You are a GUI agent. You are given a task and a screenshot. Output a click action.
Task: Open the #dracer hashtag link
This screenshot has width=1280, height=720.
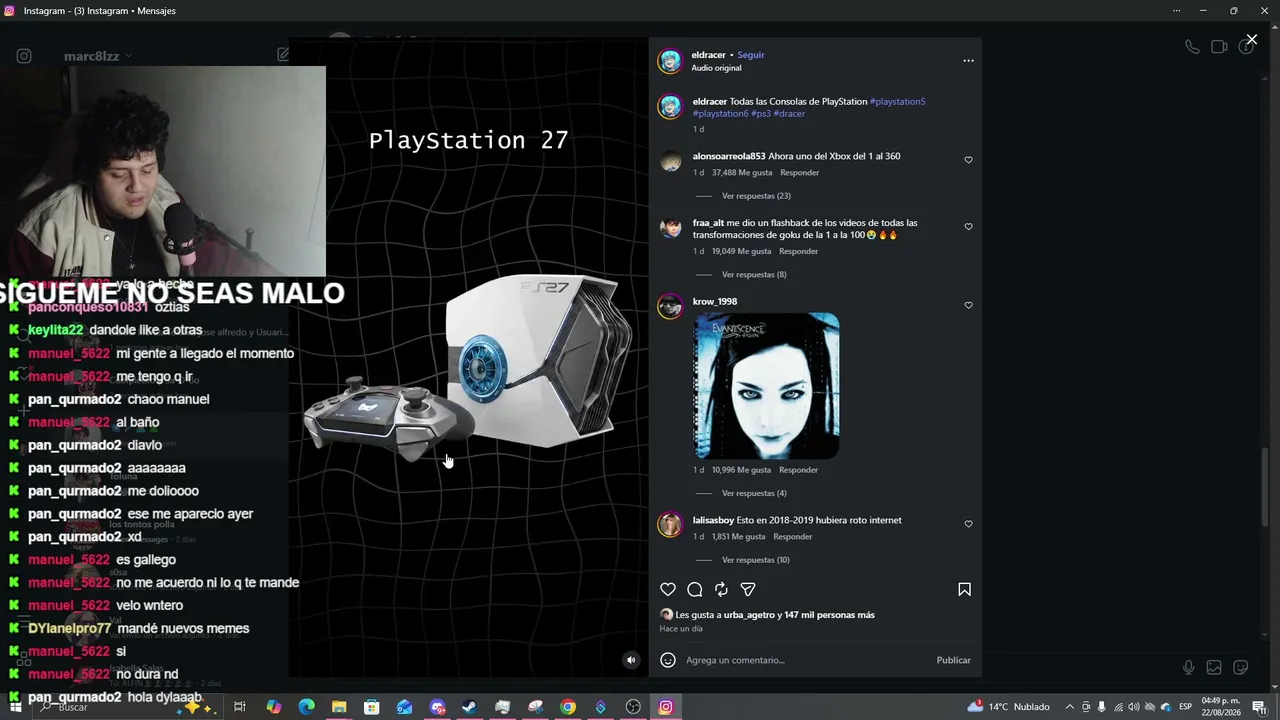(789, 114)
